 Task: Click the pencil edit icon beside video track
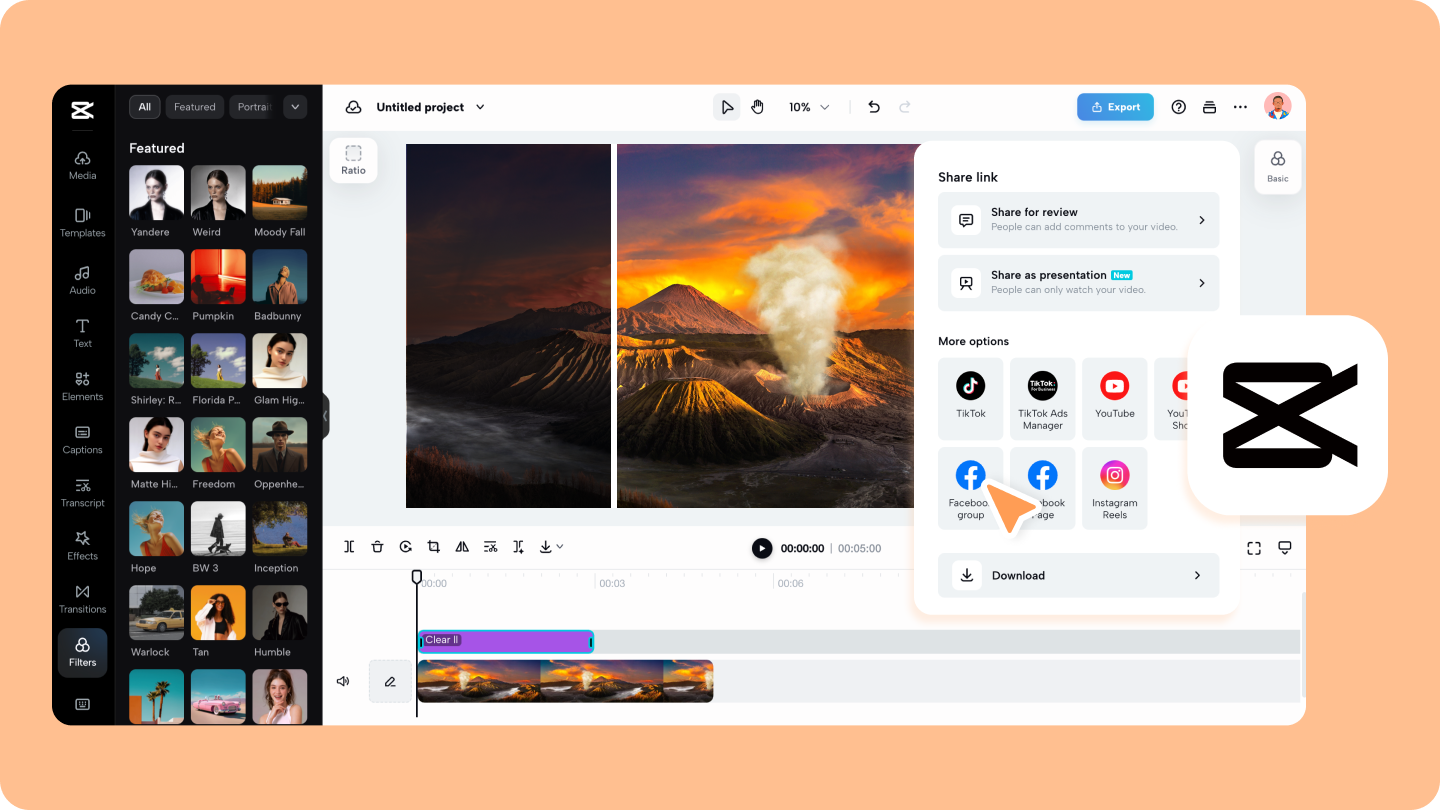390,681
